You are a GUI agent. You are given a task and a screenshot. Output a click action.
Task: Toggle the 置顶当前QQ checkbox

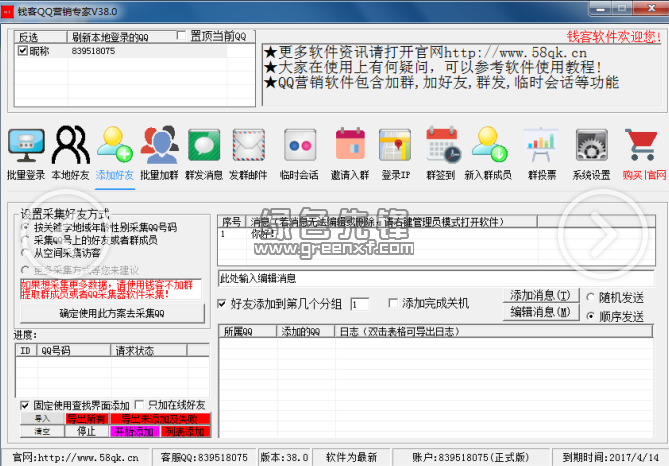coord(181,35)
